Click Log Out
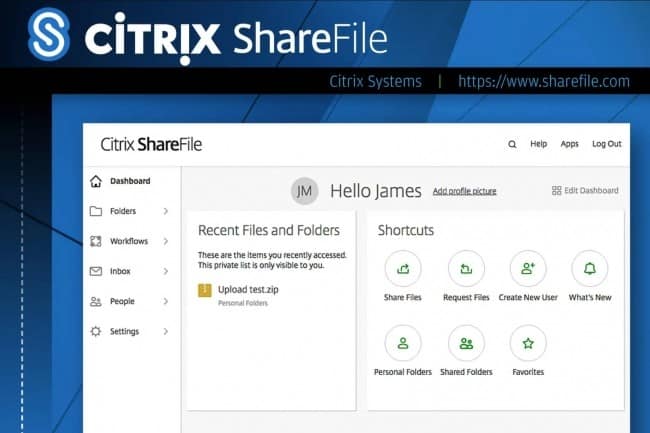Image resolution: width=650 pixels, height=433 pixels. point(606,144)
